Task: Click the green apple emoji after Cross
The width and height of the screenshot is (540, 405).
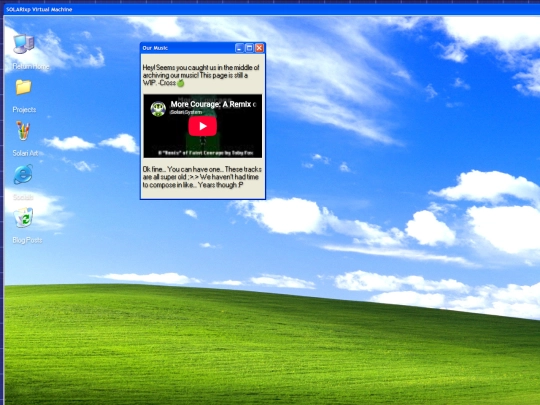Action: pyautogui.click(x=181, y=83)
